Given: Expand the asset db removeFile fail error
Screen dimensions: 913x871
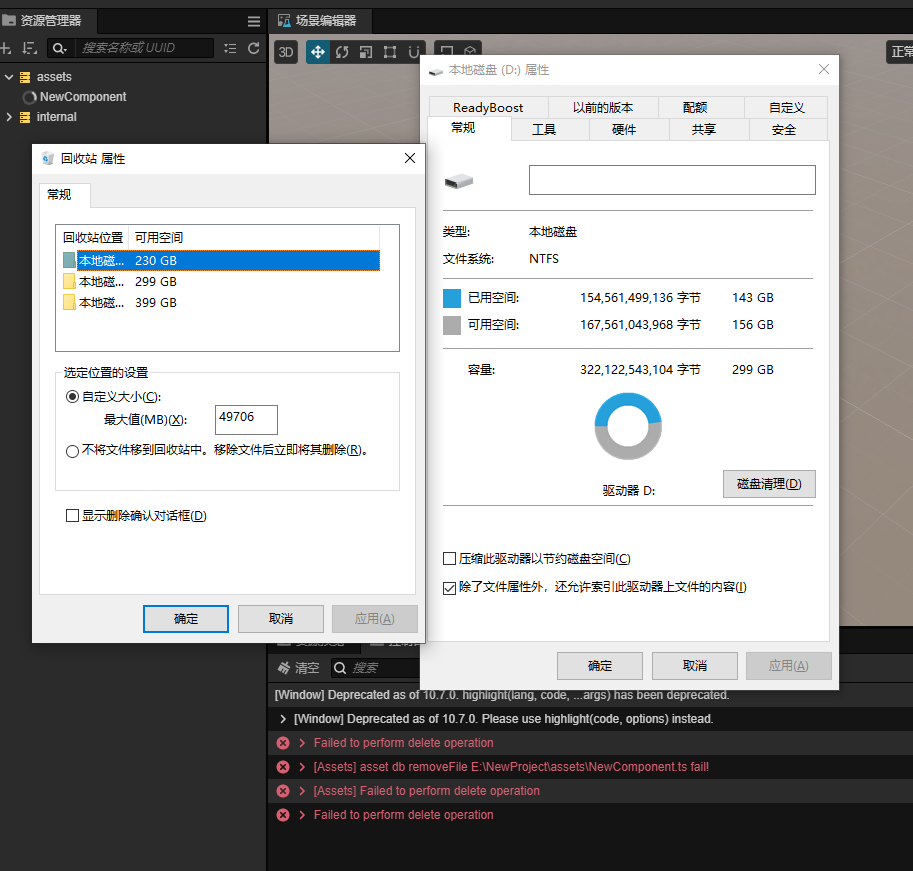Looking at the screenshot, I should point(302,767).
